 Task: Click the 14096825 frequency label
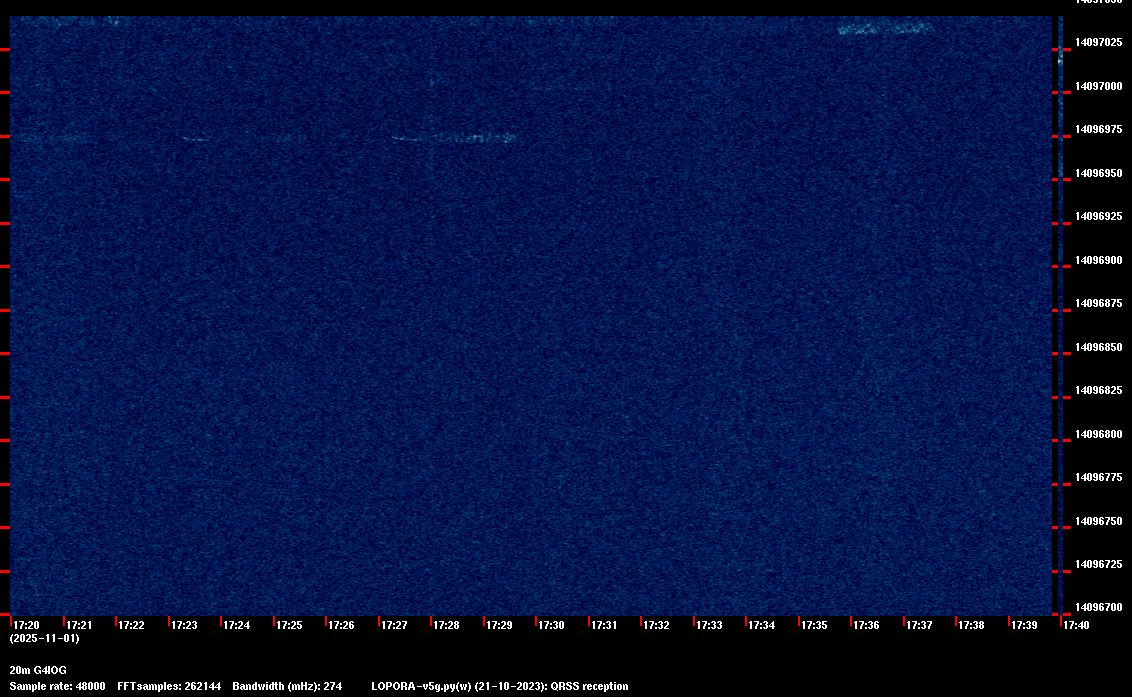(1099, 390)
